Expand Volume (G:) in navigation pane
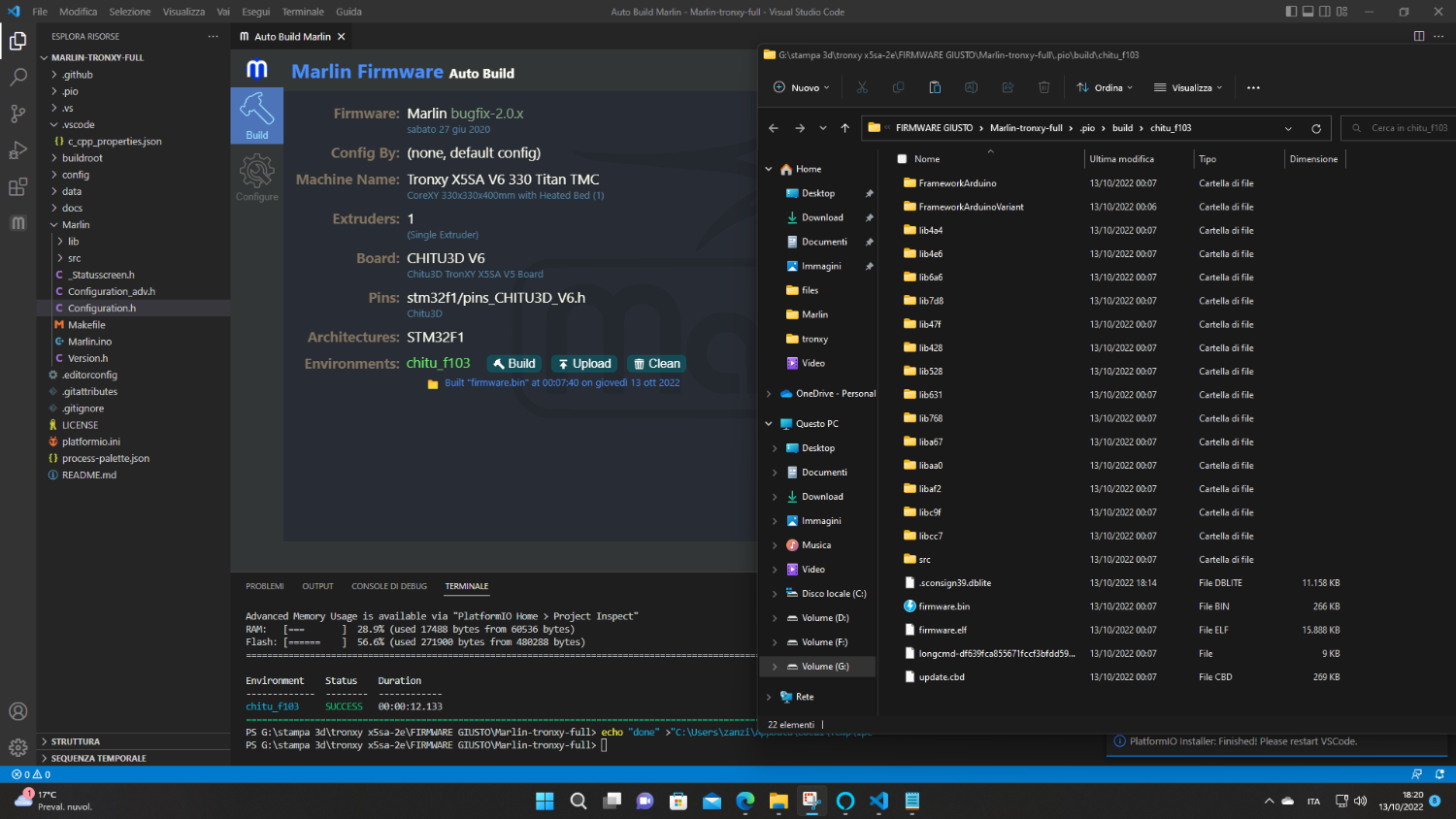The height and width of the screenshot is (819, 1456). [775, 667]
